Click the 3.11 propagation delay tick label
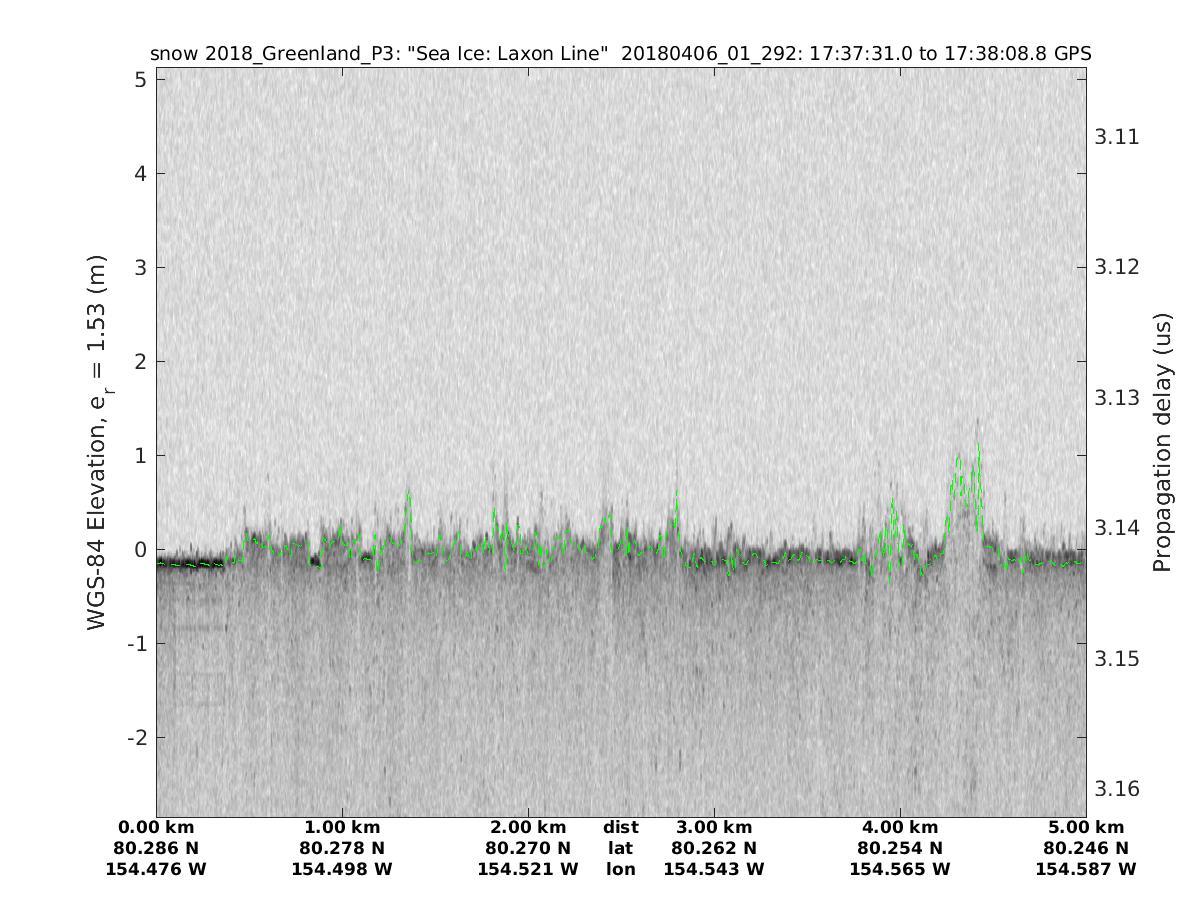This screenshot has height=900, width=1200. click(x=1117, y=137)
